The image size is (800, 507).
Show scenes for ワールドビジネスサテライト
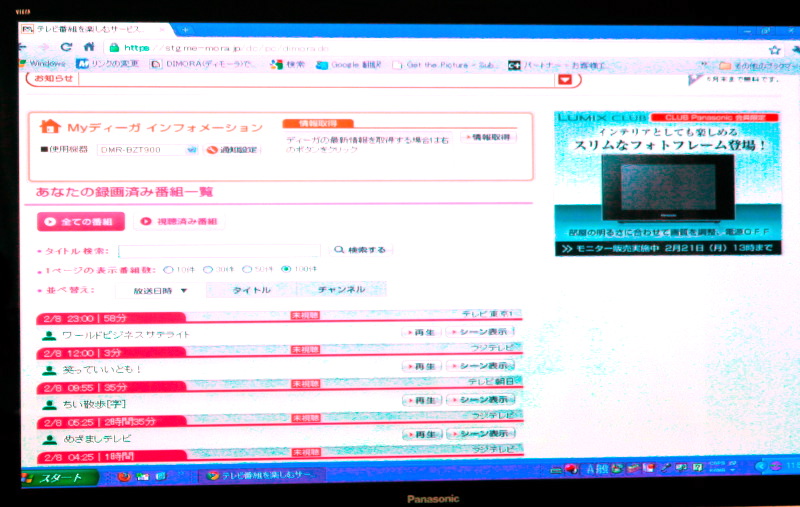480,332
